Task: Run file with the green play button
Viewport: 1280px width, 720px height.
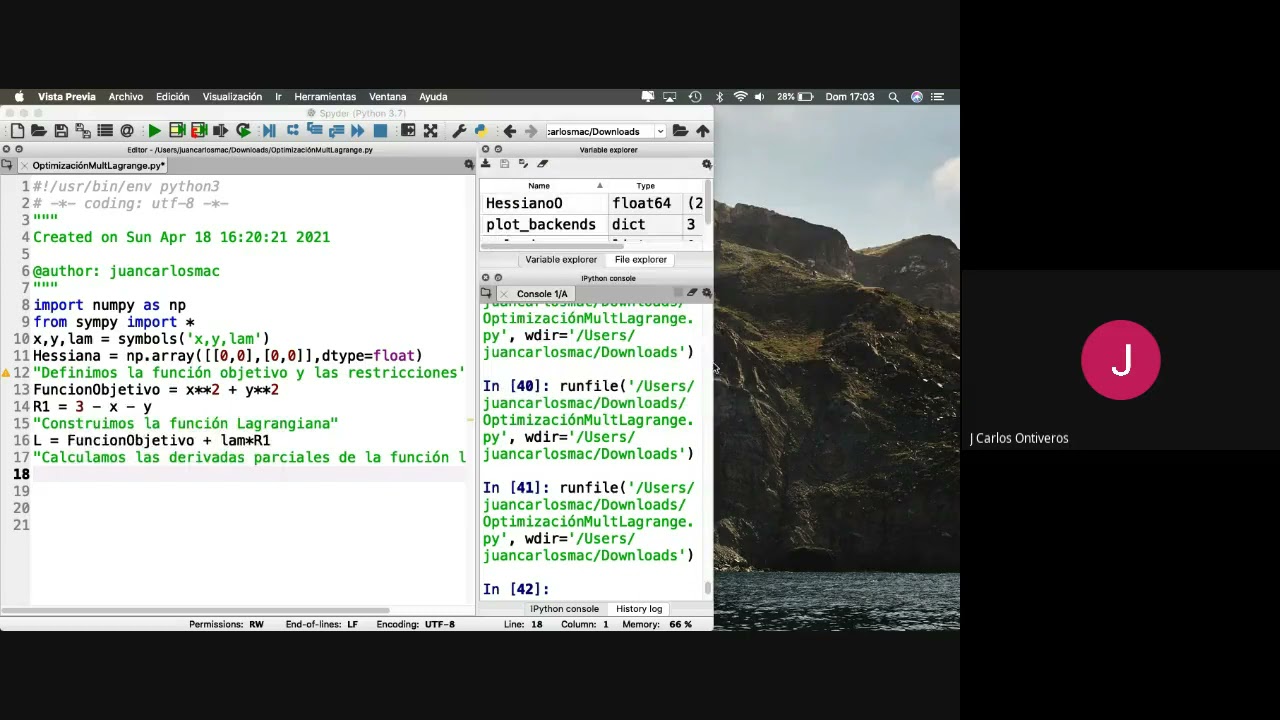Action: coord(154,131)
